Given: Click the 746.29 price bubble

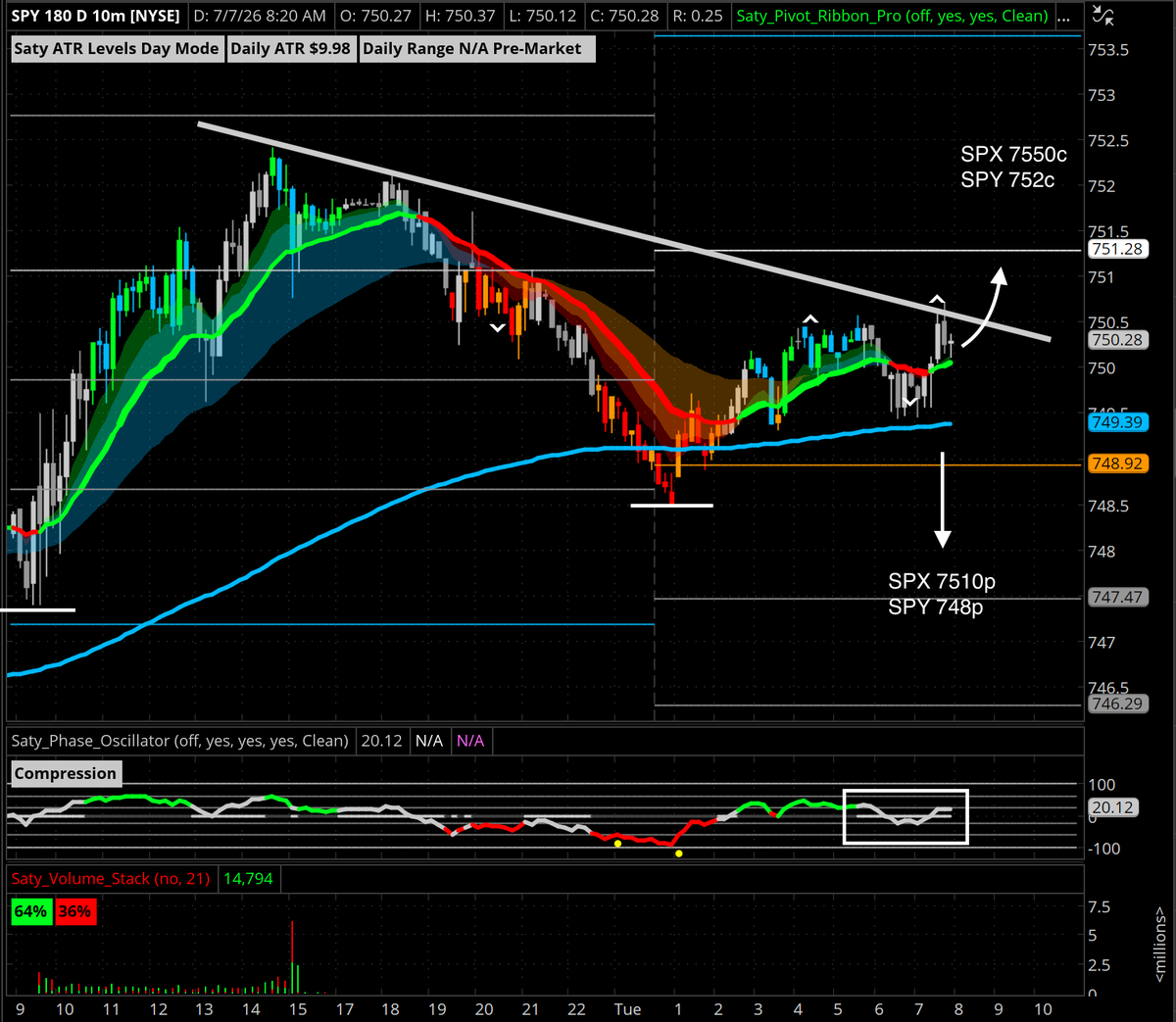Looking at the screenshot, I should tap(1117, 704).
